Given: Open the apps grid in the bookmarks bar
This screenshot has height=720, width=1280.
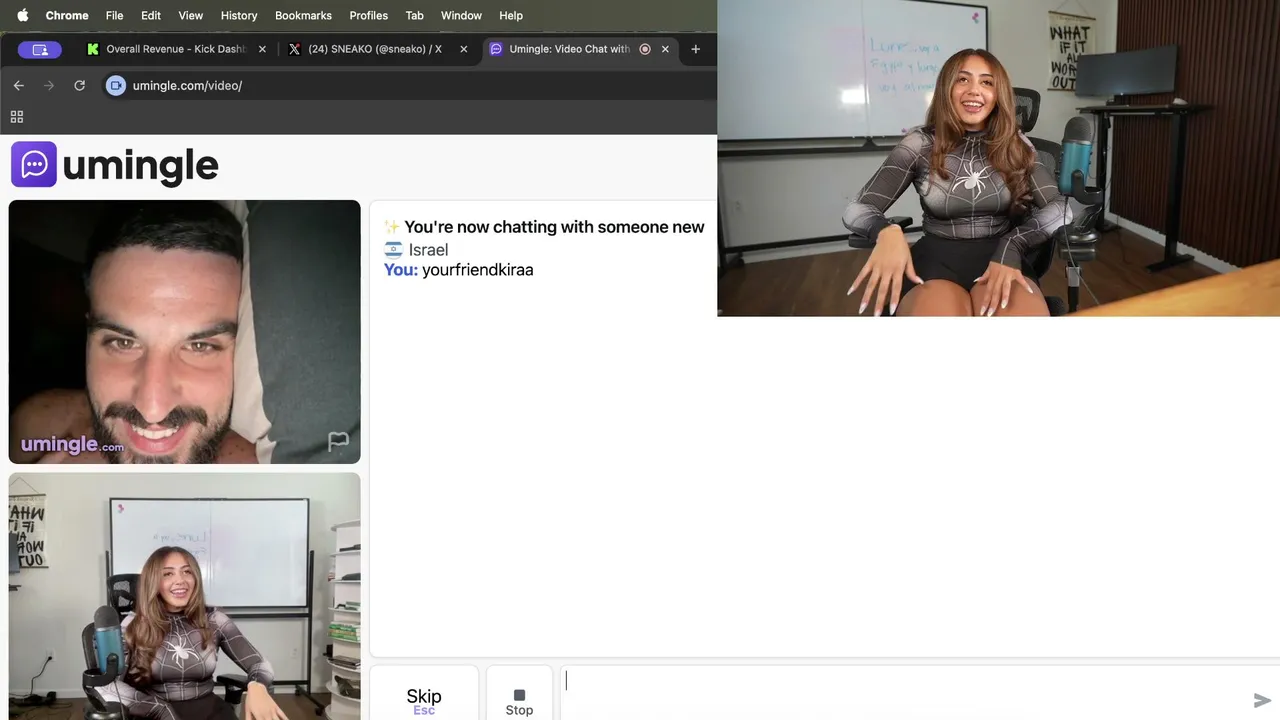Looking at the screenshot, I should point(17,117).
